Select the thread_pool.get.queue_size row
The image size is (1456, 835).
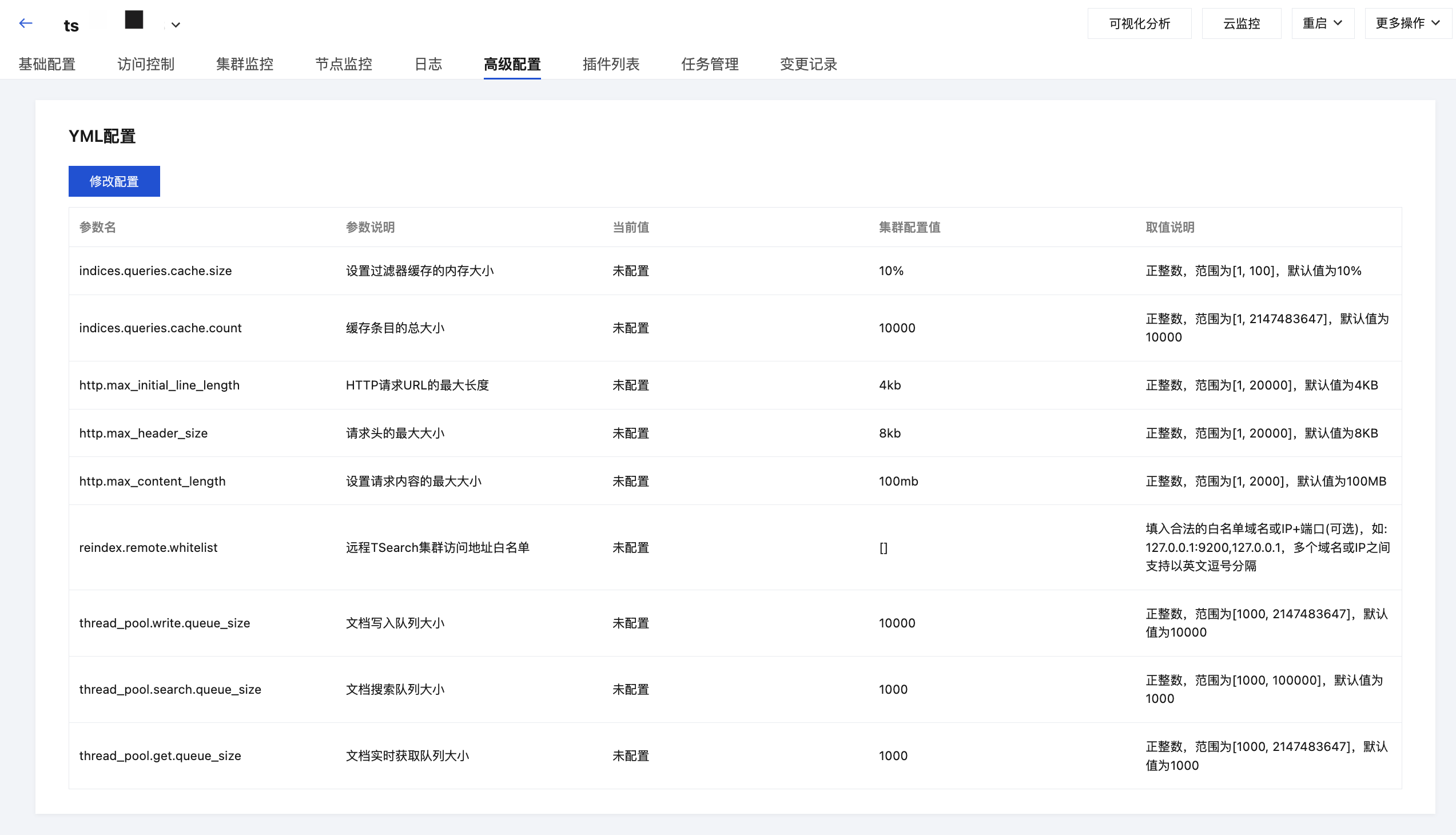[160, 756]
